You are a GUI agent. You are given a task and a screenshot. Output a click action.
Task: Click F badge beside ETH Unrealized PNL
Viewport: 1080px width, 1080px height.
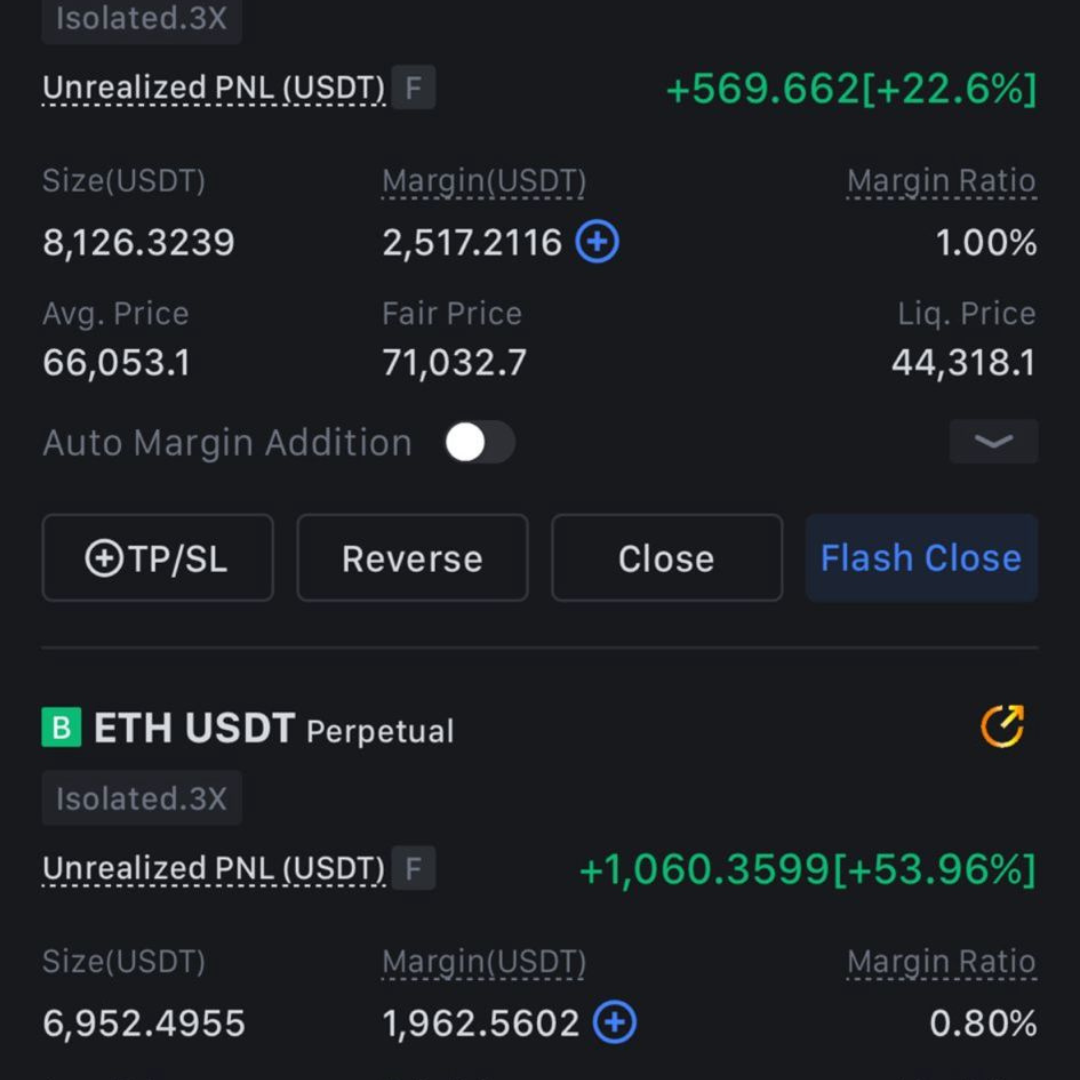413,868
